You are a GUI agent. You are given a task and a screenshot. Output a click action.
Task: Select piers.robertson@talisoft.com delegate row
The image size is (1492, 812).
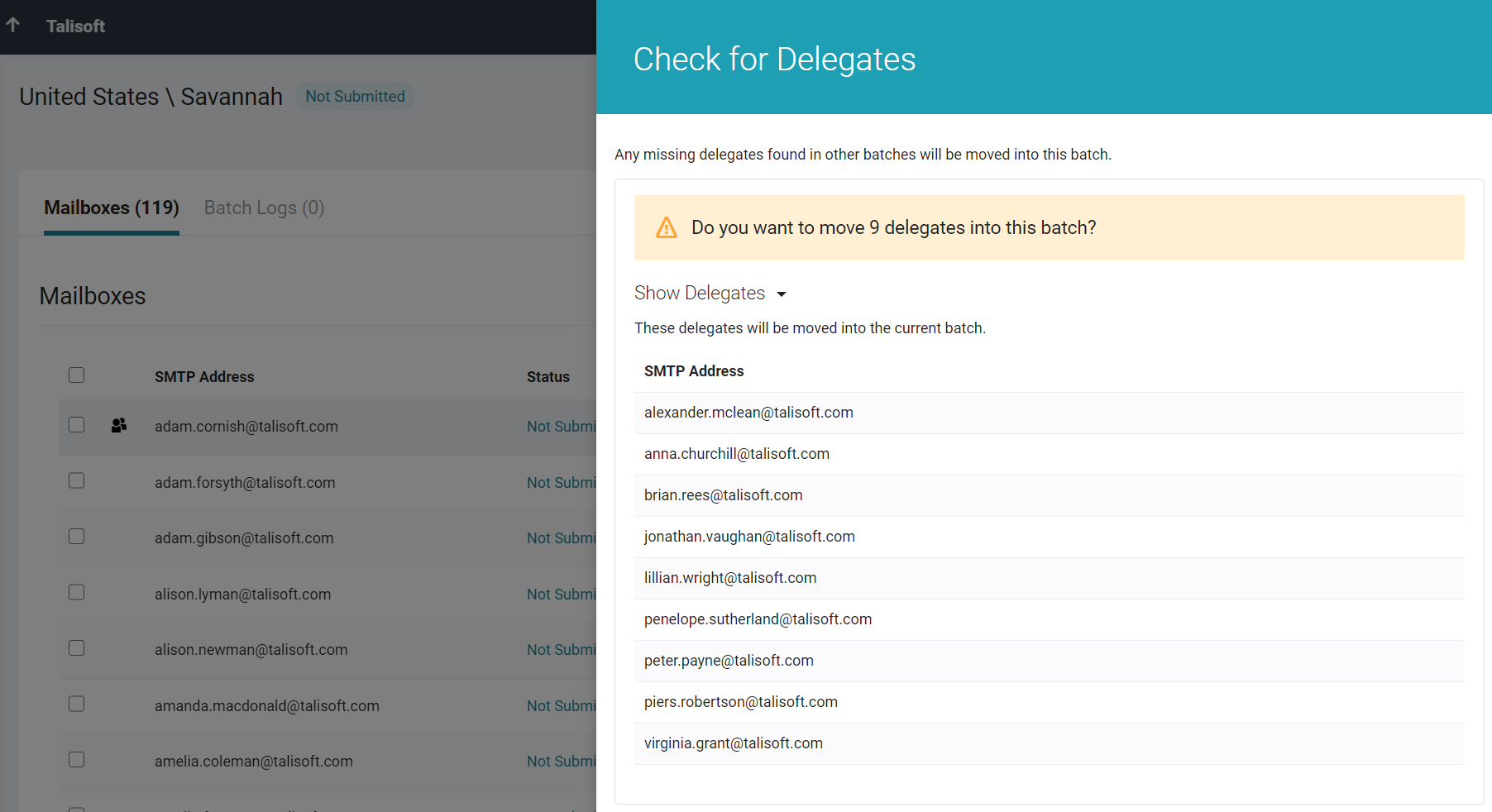point(1049,702)
